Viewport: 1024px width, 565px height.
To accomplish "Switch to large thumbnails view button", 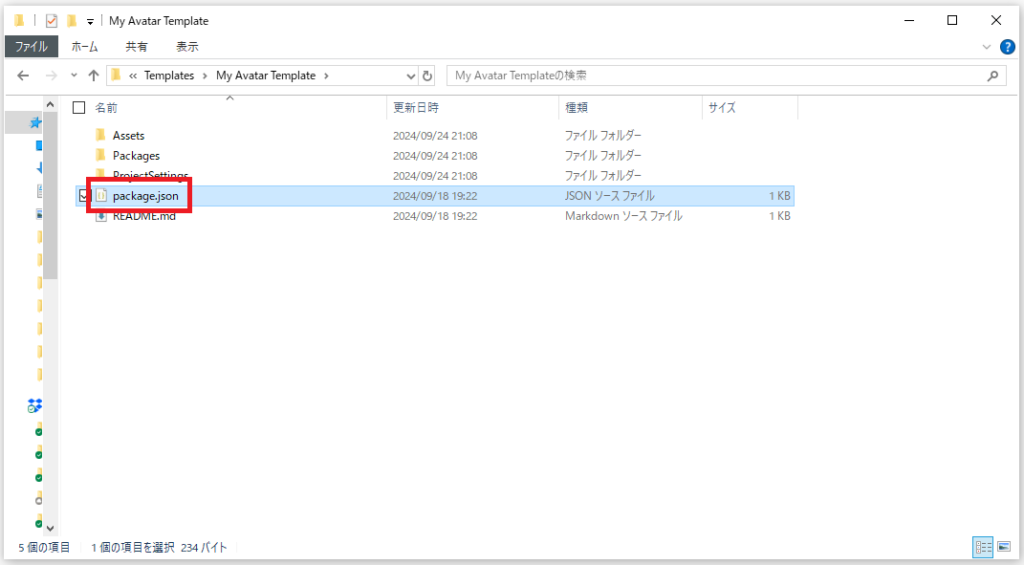I will (x=1004, y=547).
